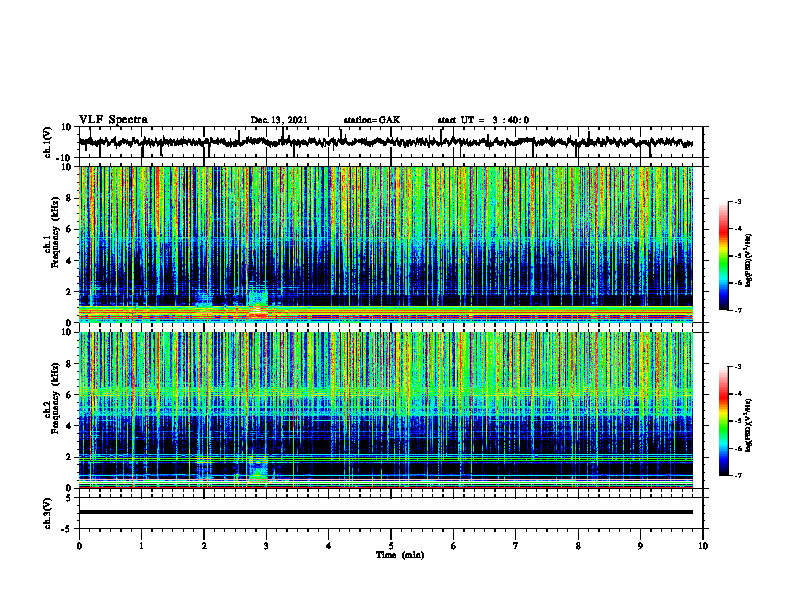
Task: Click the bright burst near 3 min in ch.2 spectrogram
Action: 258,470
